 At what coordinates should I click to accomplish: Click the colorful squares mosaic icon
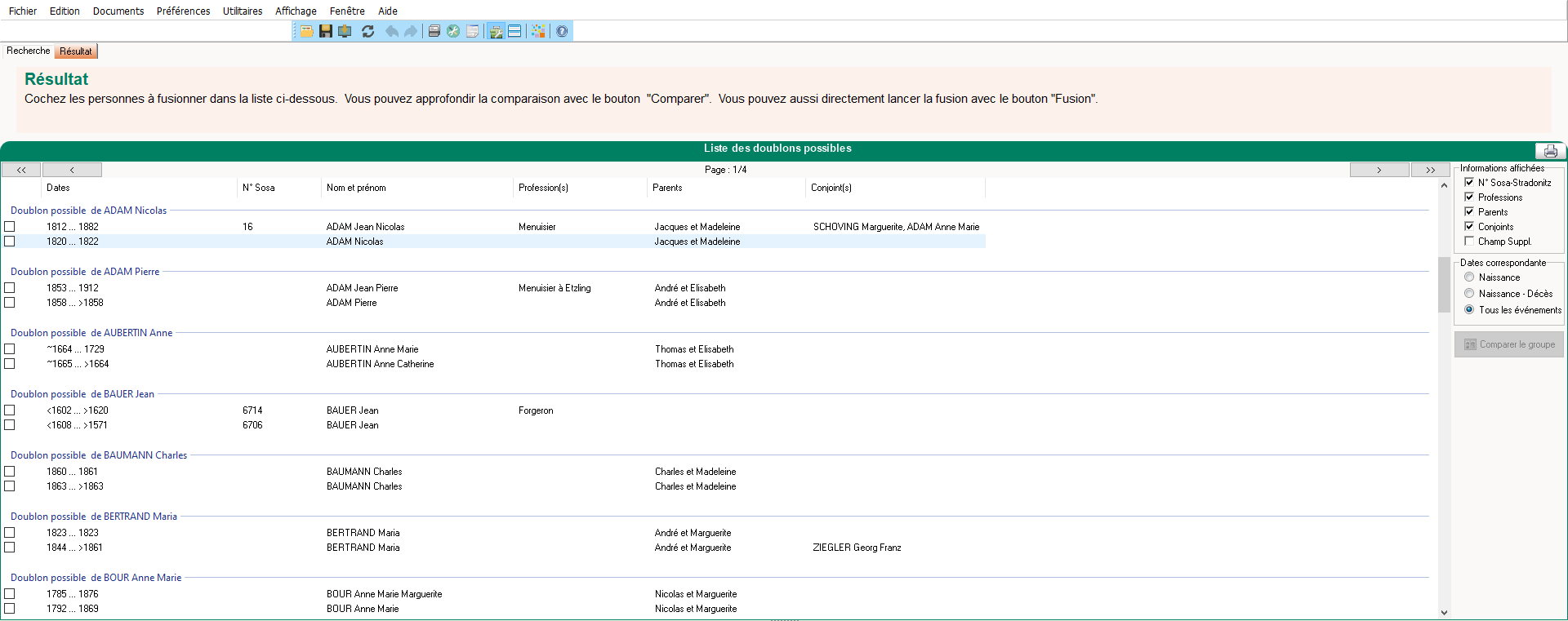538,31
